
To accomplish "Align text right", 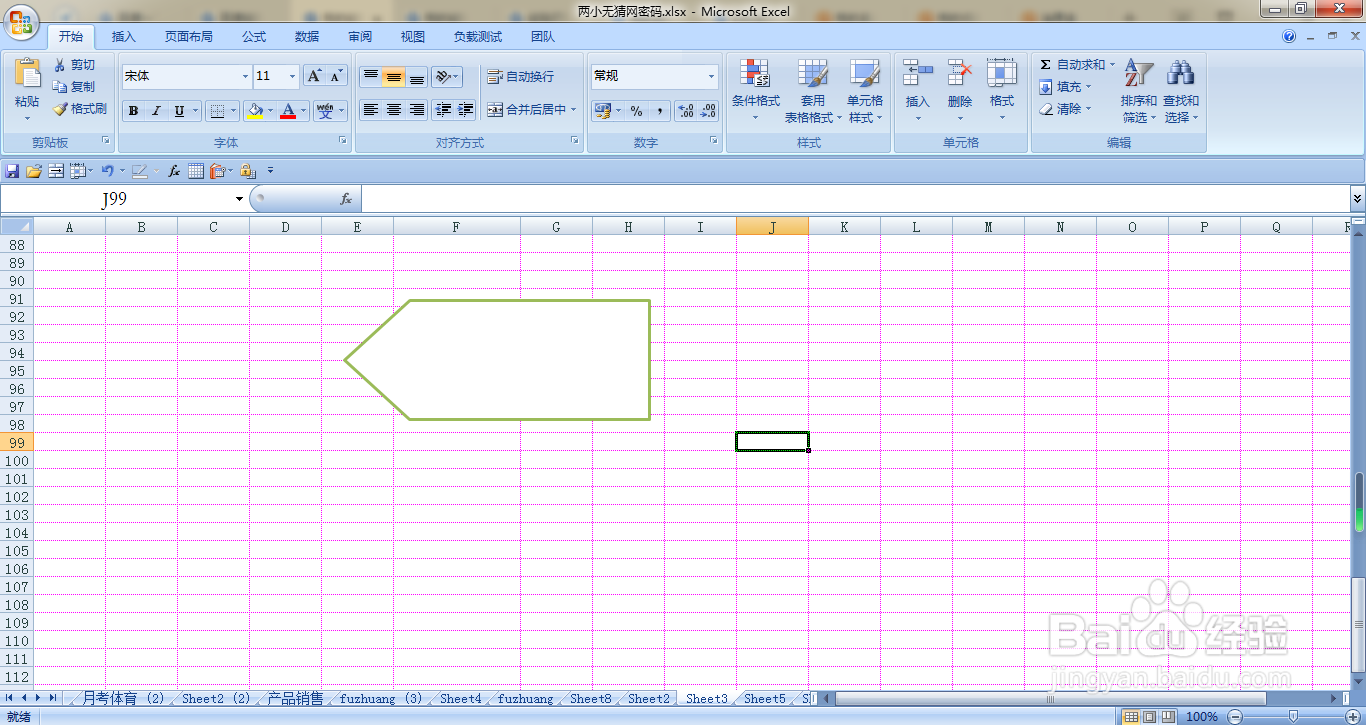I will coord(417,110).
